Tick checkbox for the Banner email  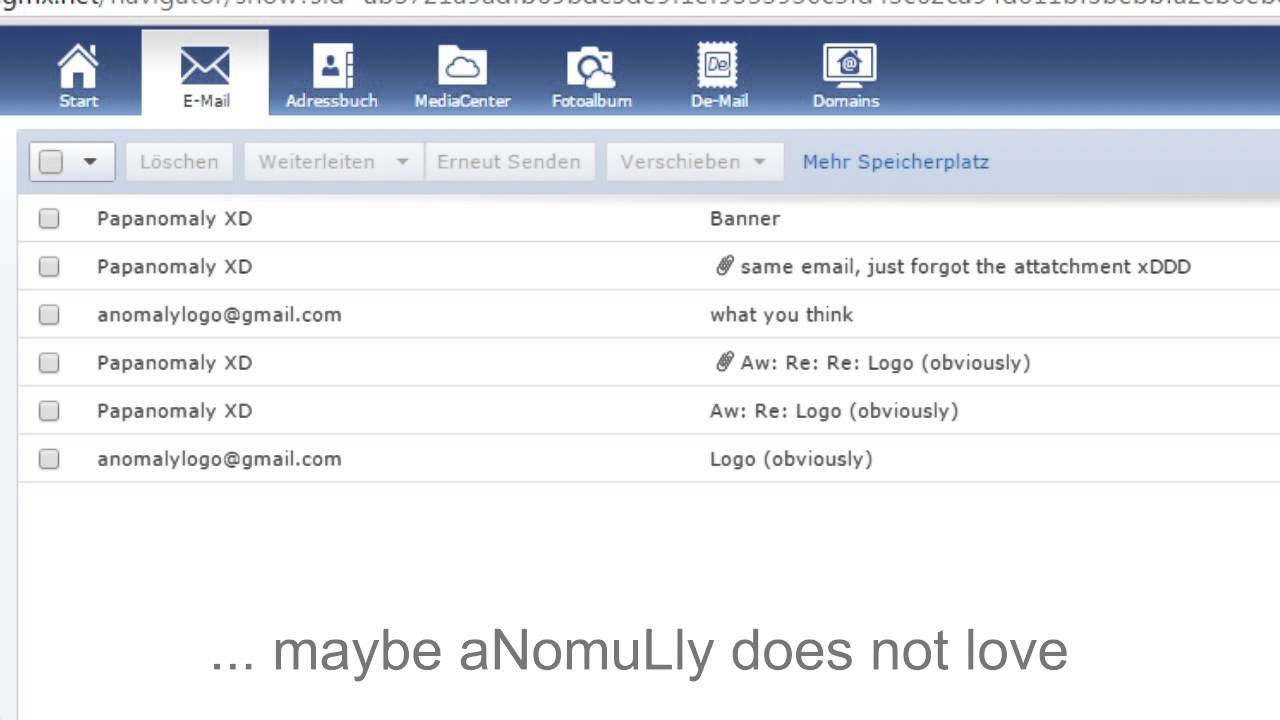49,218
